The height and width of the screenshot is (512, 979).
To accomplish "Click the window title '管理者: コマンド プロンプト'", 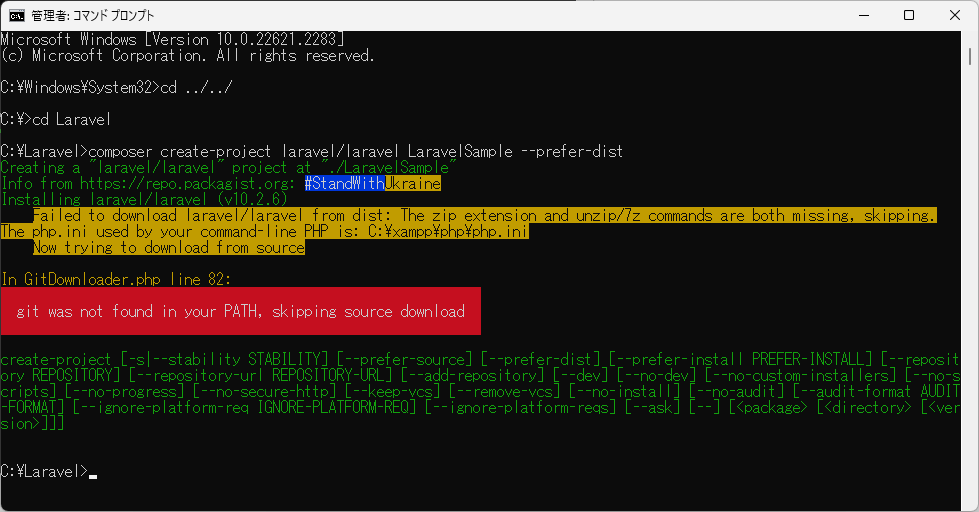I will pyautogui.click(x=92, y=16).
